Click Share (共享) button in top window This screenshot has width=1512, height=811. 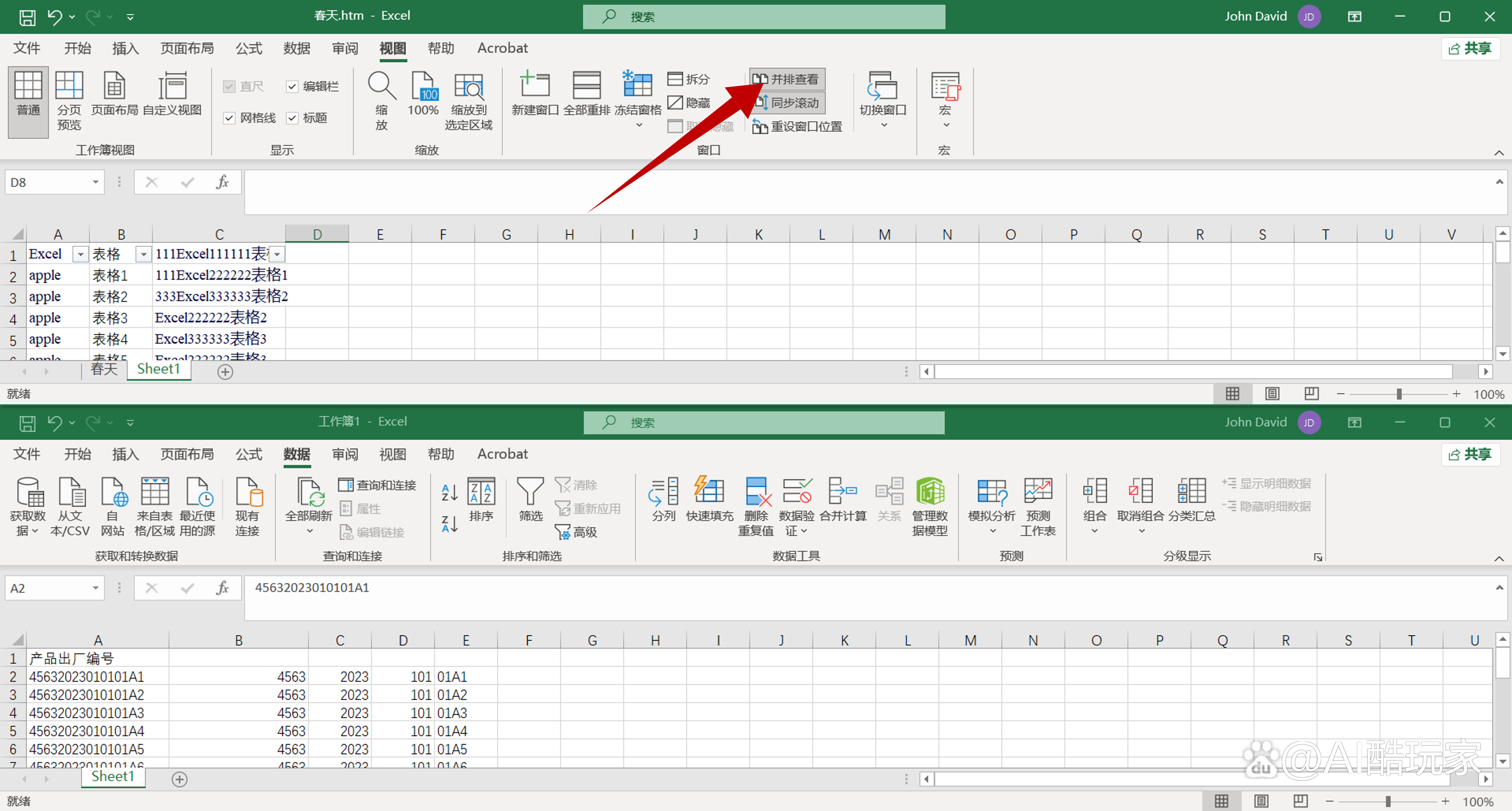pyautogui.click(x=1470, y=48)
